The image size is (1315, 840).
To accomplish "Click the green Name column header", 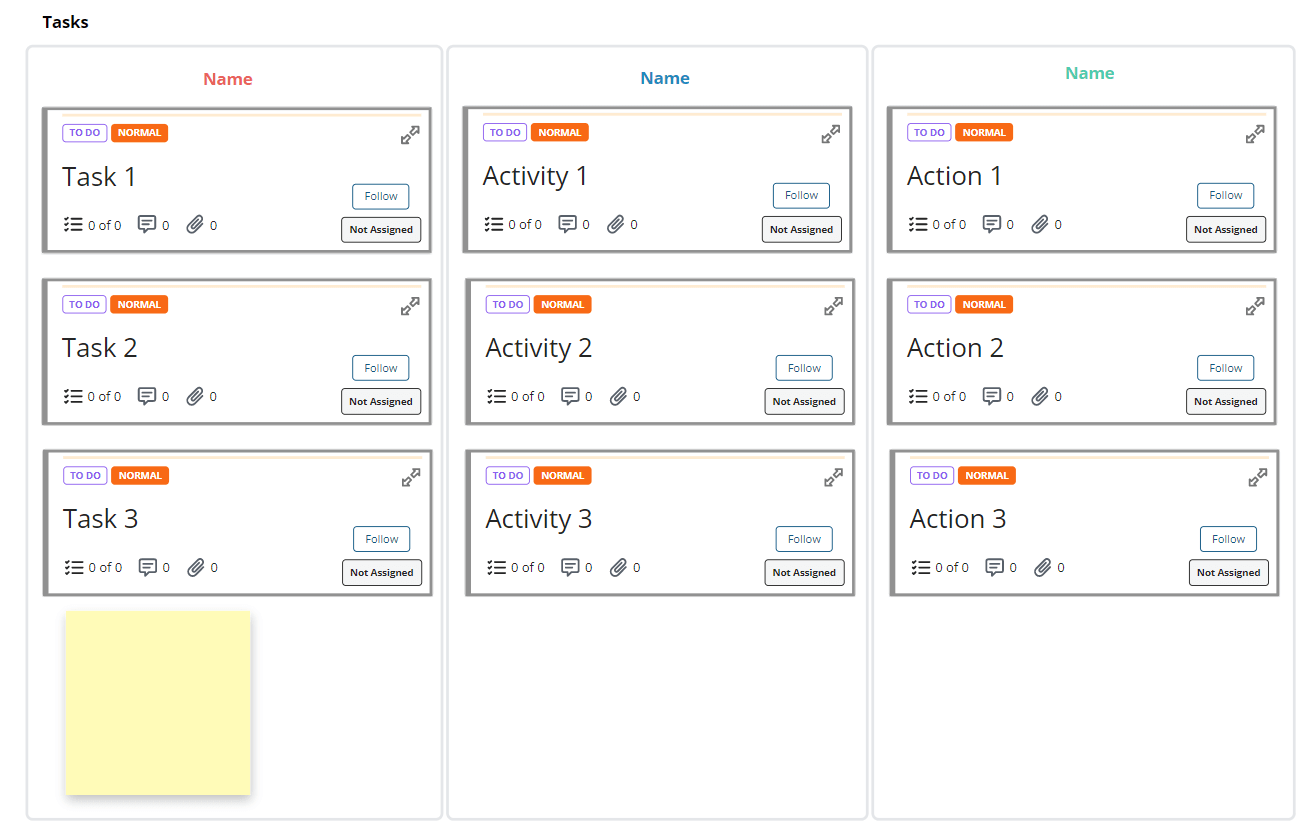I will point(1089,73).
